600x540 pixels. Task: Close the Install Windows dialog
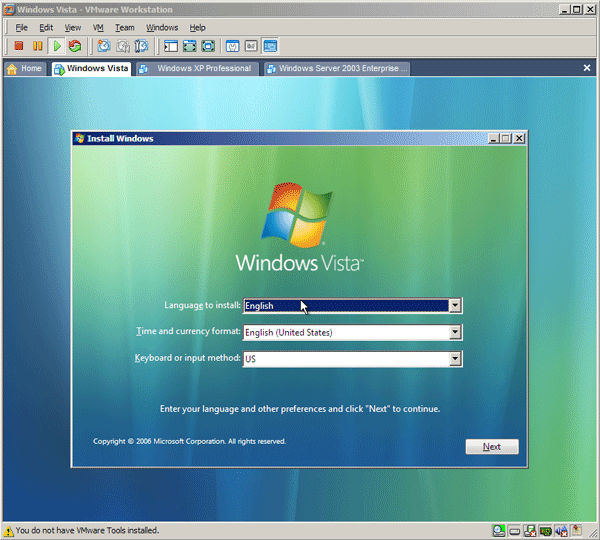[519, 138]
